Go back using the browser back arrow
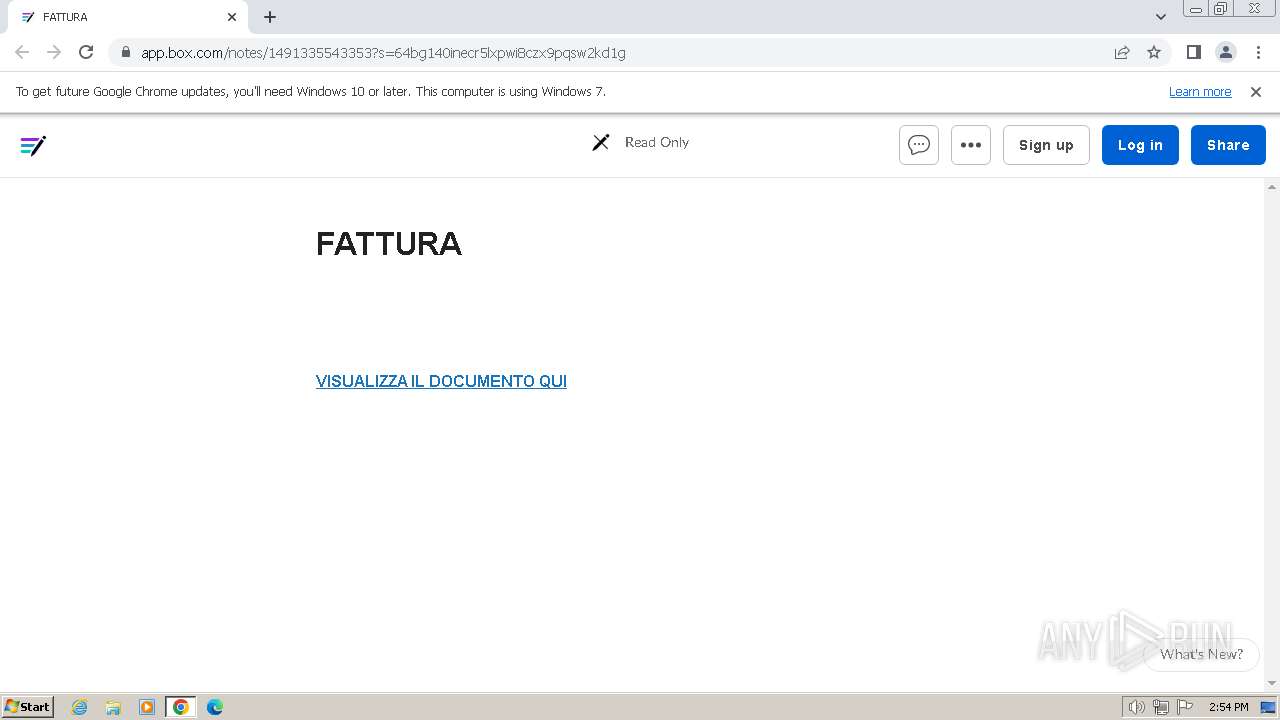 click(22, 53)
